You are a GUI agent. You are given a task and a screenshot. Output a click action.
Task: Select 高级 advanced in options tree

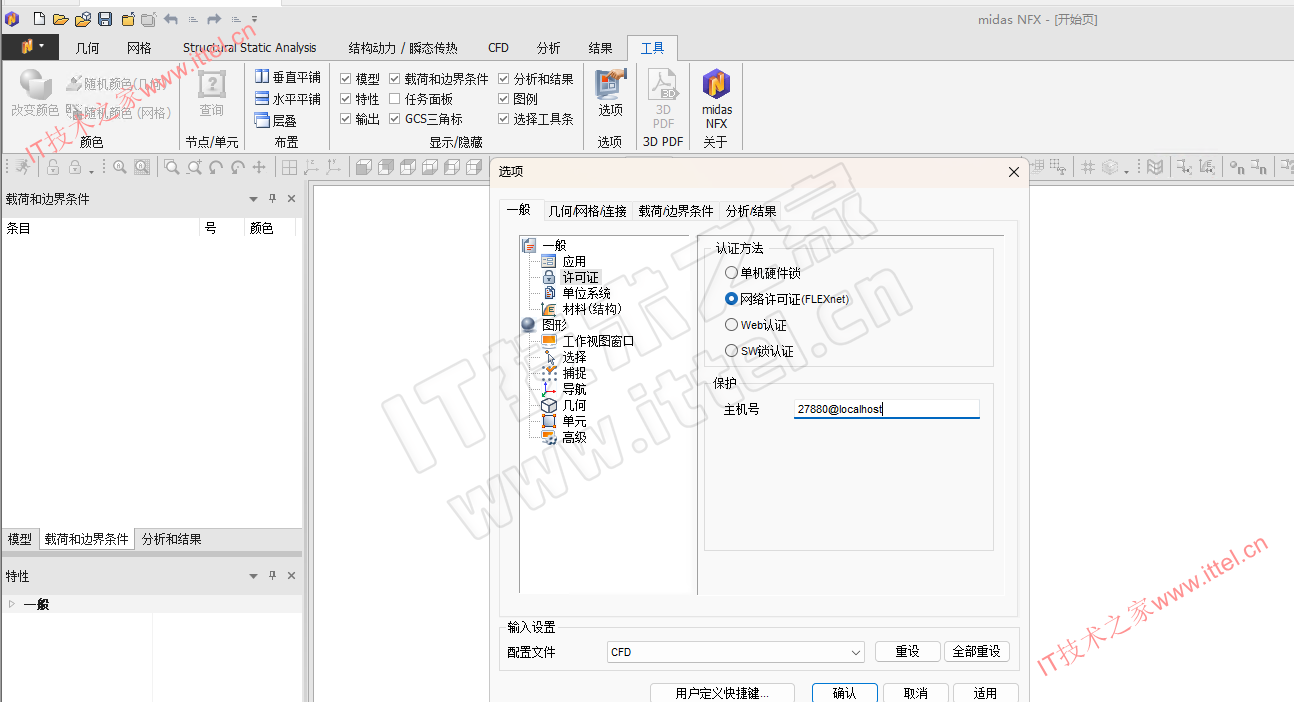[x=574, y=437]
